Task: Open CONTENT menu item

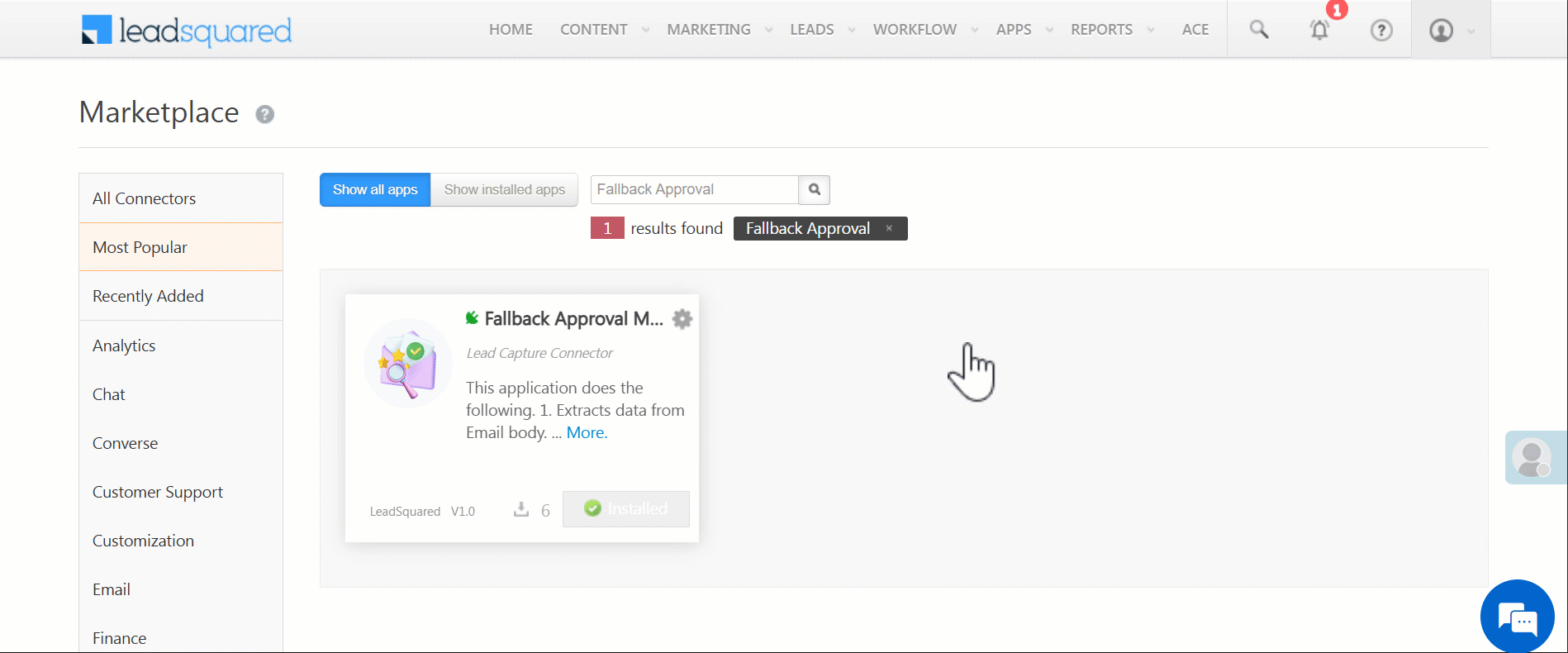Action: tap(594, 30)
